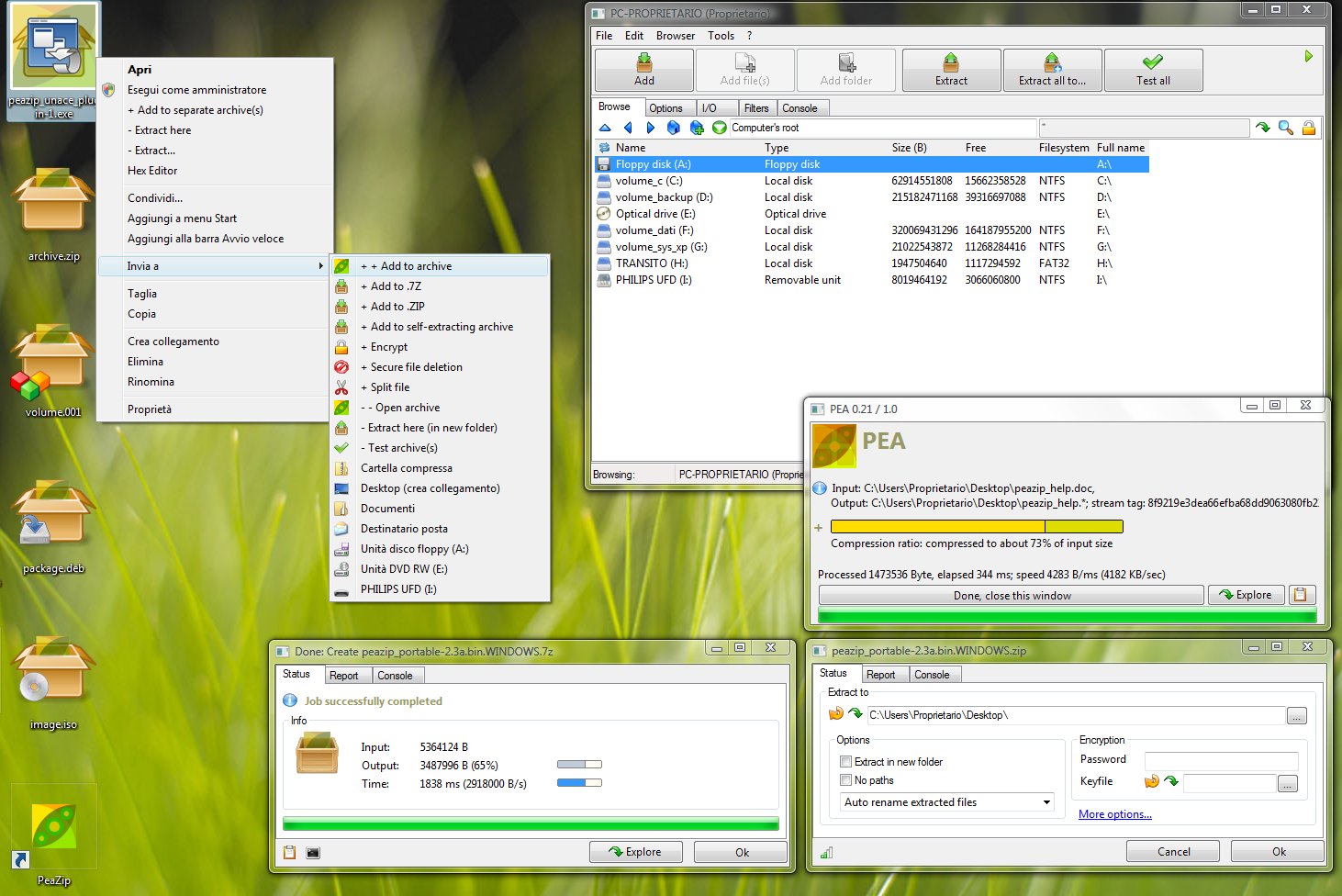This screenshot has width=1342, height=896.
Task: Open Auto rename extracted files dropdown
Action: pos(947,802)
